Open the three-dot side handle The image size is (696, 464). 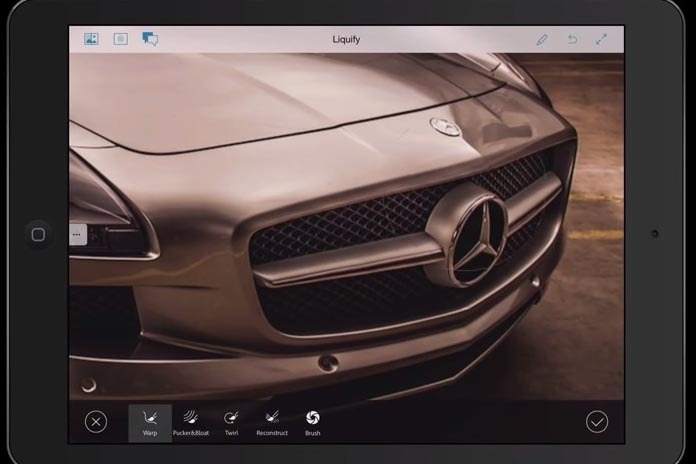point(78,234)
